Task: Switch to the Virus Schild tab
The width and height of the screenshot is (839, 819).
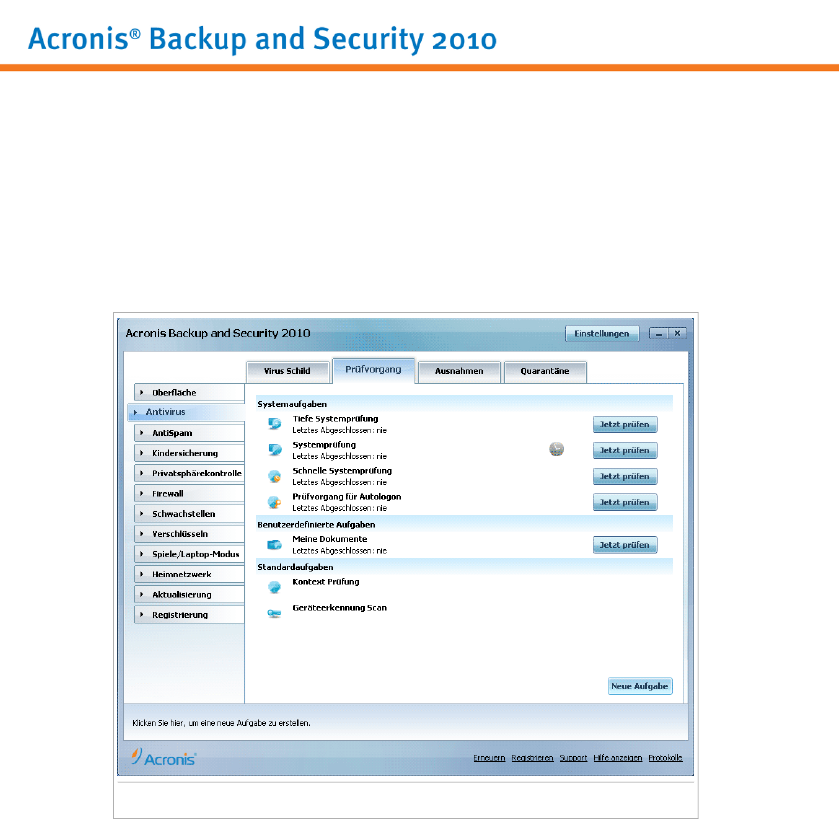Action: [x=287, y=371]
